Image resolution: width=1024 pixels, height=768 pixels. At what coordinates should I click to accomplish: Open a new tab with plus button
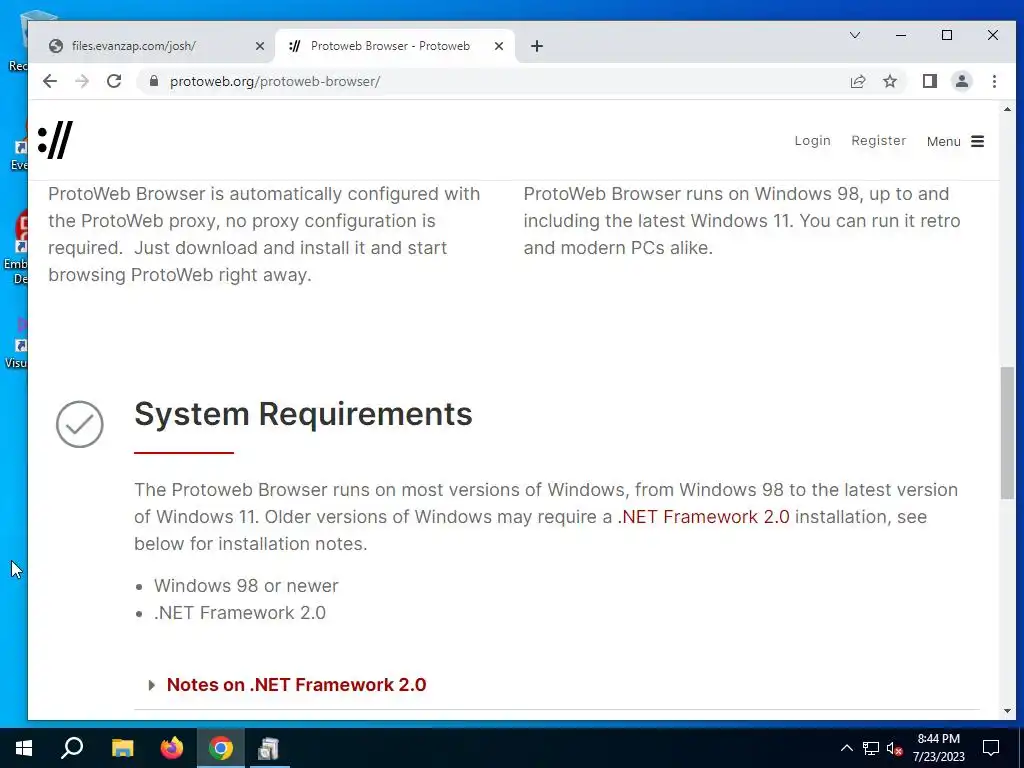[537, 46]
